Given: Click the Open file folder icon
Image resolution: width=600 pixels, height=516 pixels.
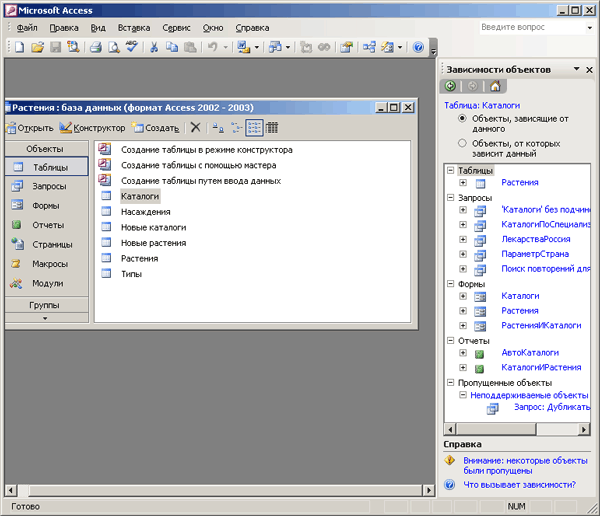Looking at the screenshot, I should (37, 47).
